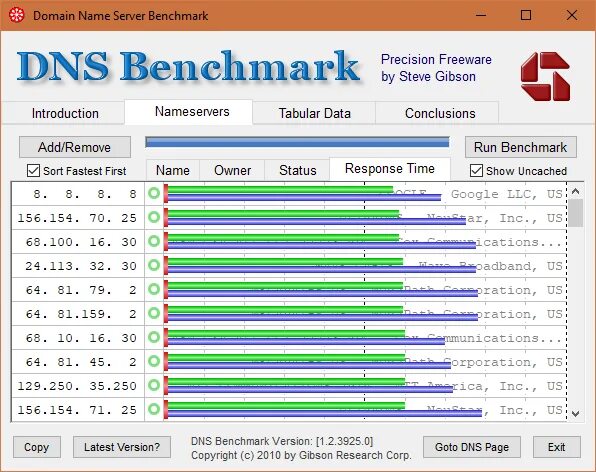Select the Owner sub-tab

[232, 170]
